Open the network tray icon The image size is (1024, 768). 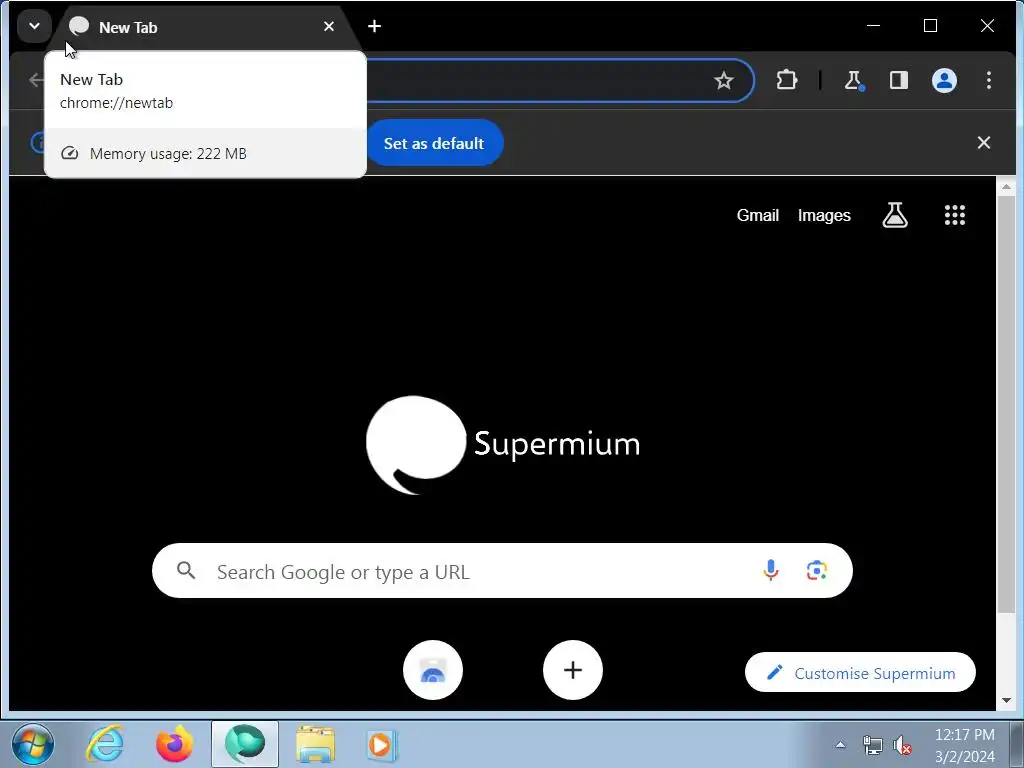pyautogui.click(x=872, y=745)
